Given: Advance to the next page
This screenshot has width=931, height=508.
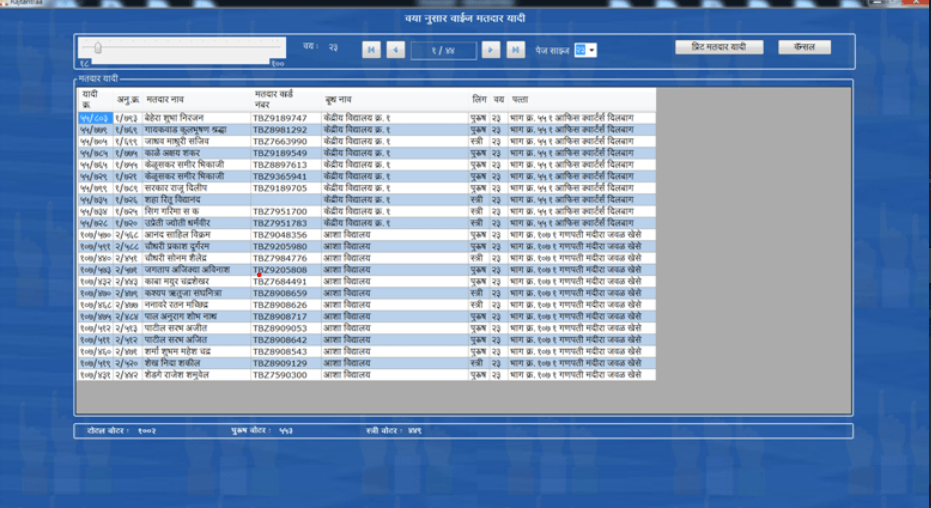Looking at the screenshot, I should pyautogui.click(x=491, y=50).
